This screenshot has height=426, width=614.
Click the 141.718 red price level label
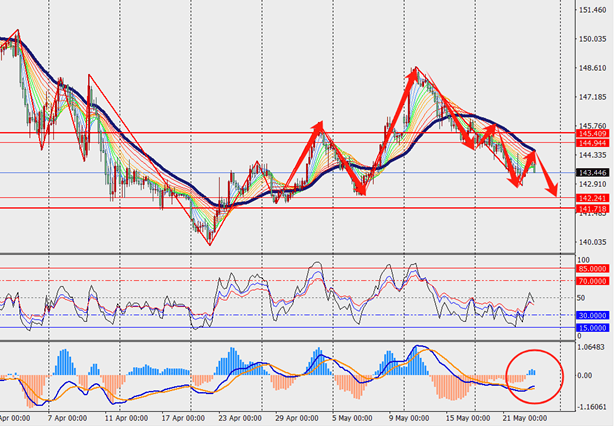(x=589, y=208)
